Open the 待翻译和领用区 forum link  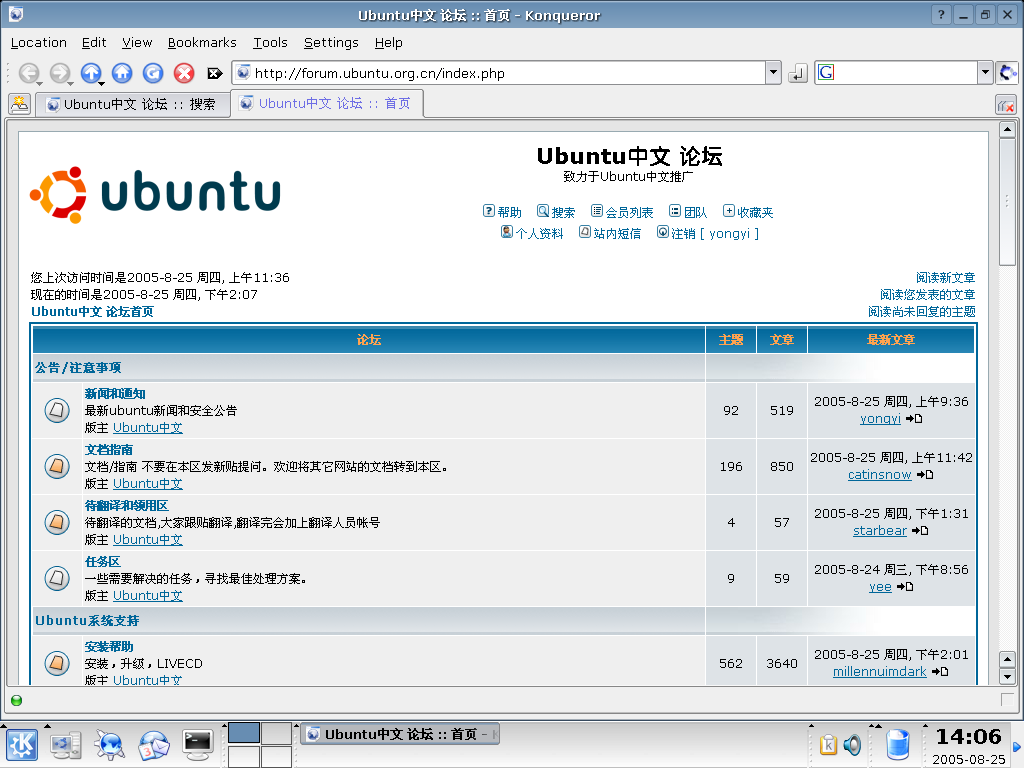[127, 505]
